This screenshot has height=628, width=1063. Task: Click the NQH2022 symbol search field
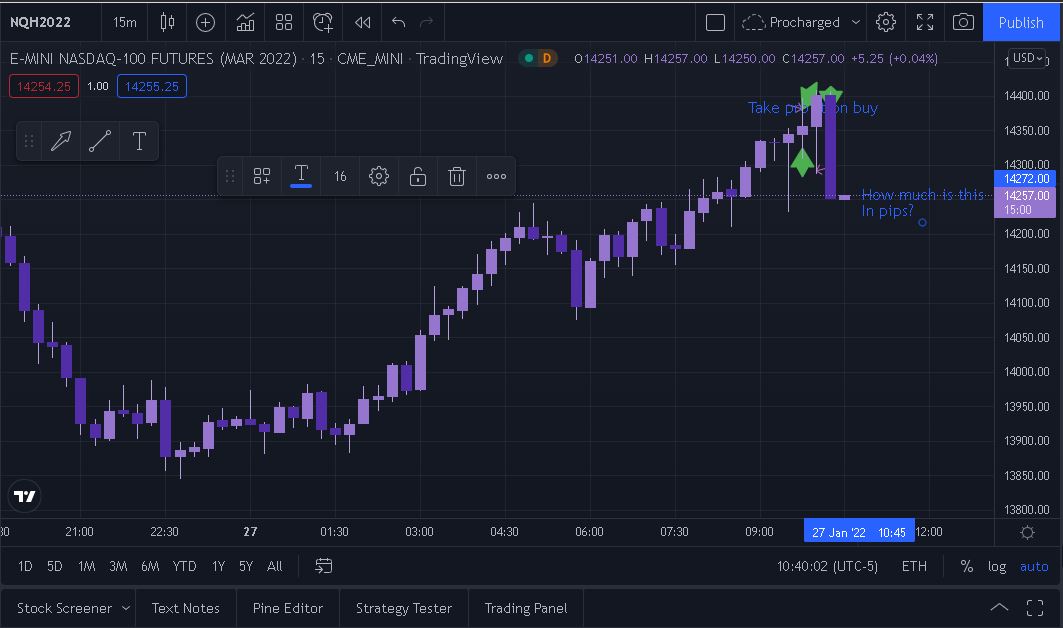41,22
